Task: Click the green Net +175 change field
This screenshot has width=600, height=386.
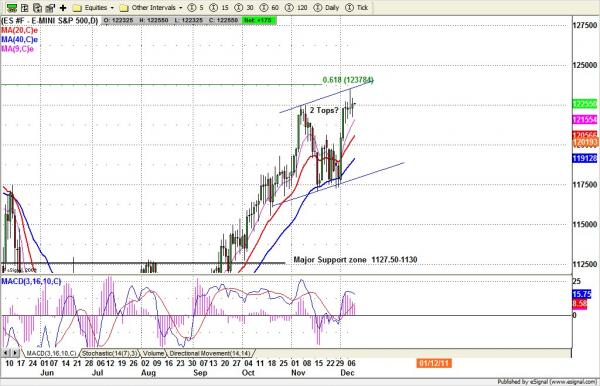Action: (x=258, y=20)
